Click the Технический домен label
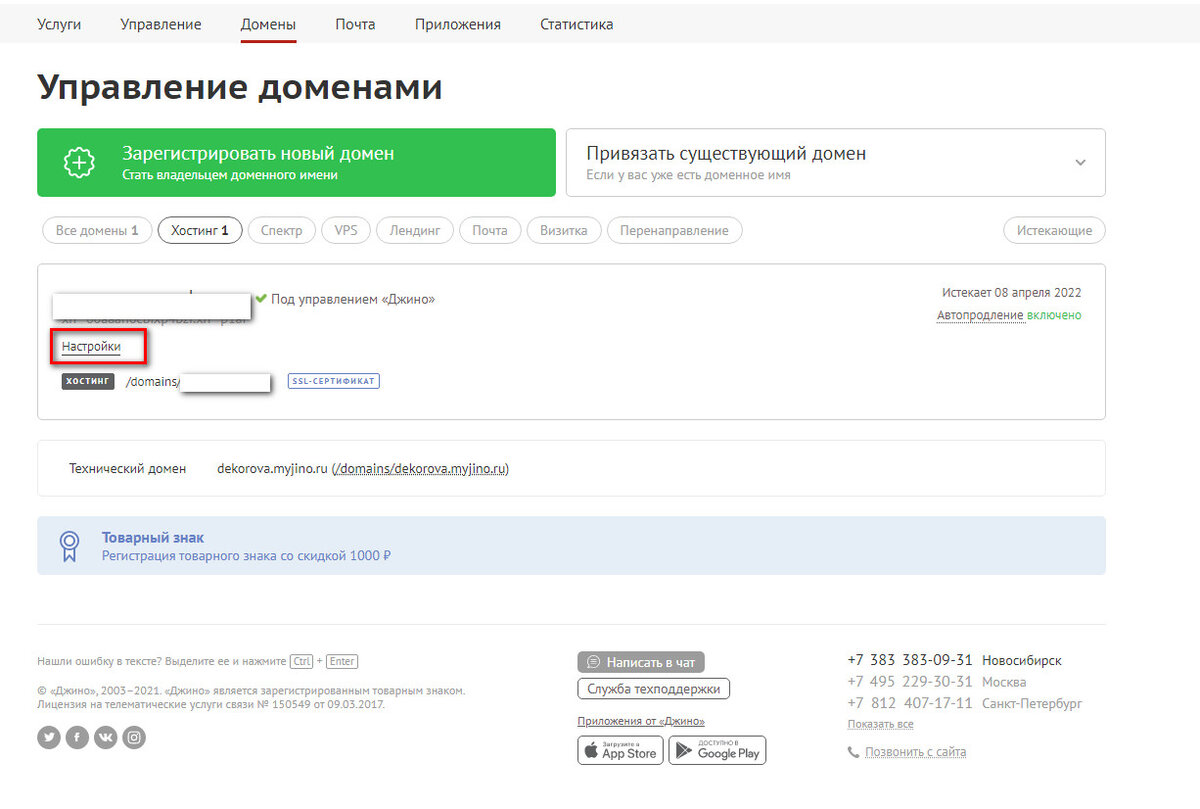 [127, 468]
